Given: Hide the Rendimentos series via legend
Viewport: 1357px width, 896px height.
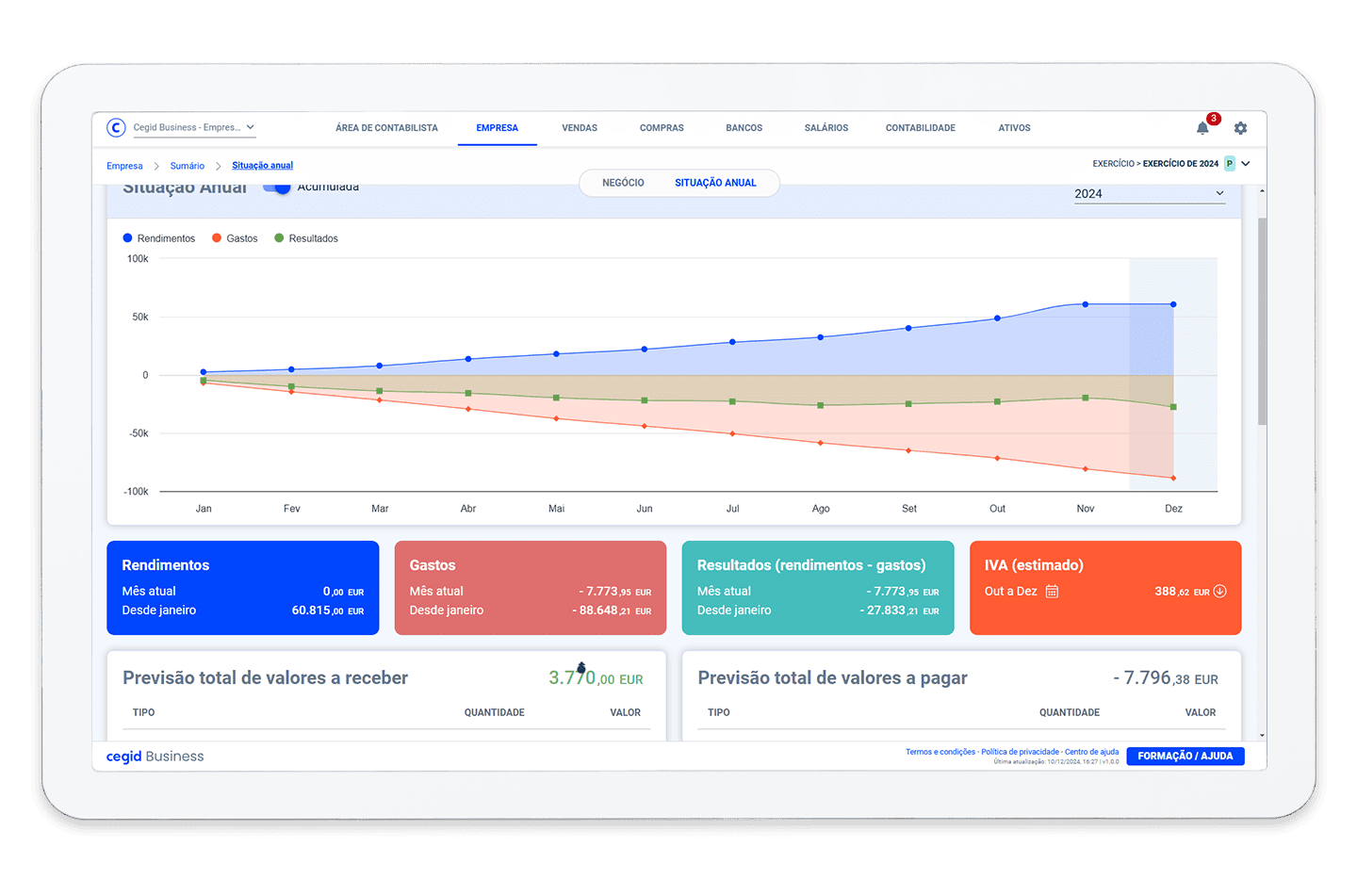Looking at the screenshot, I should tap(158, 238).
